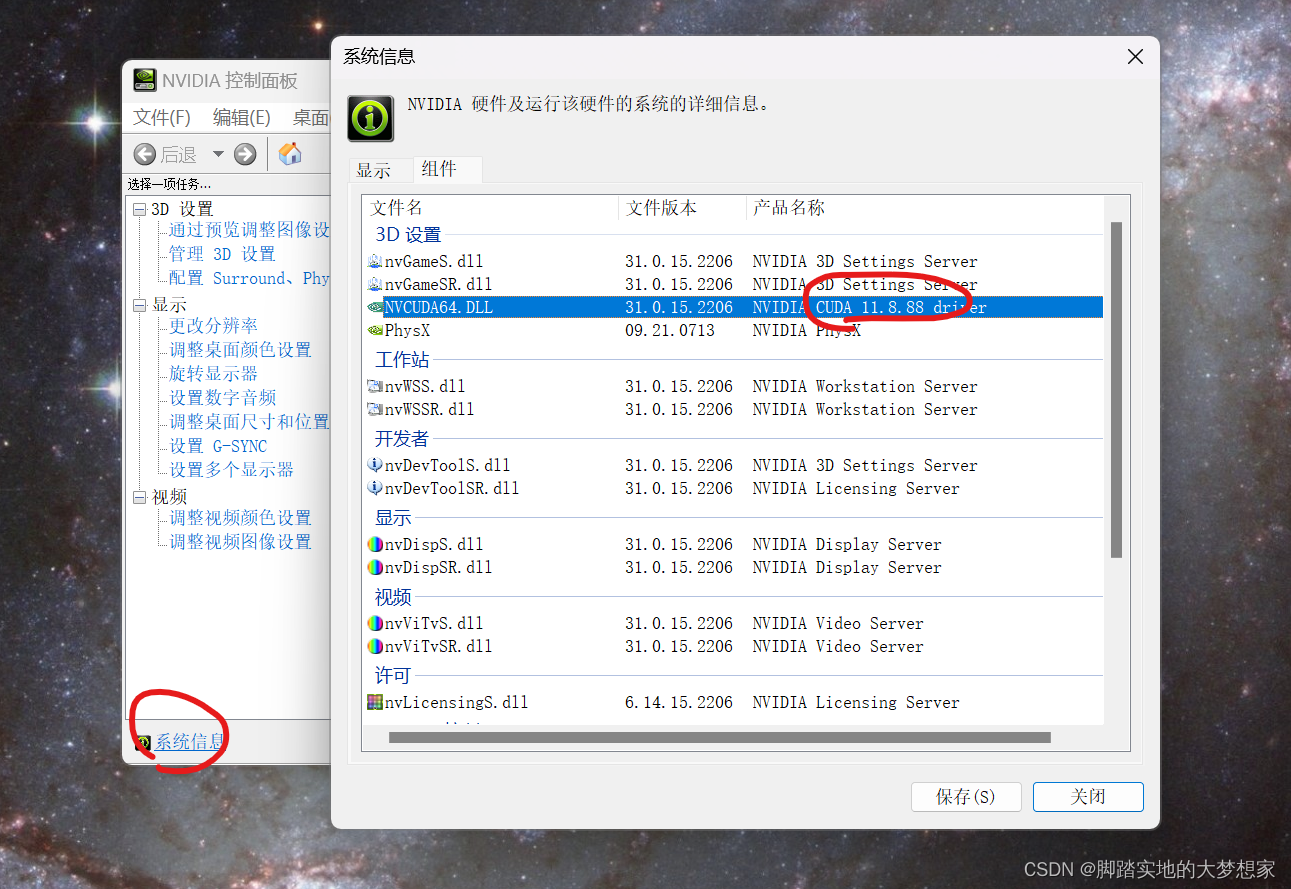
Task: Select the nvGameS.dll file name
Action: [x=434, y=261]
